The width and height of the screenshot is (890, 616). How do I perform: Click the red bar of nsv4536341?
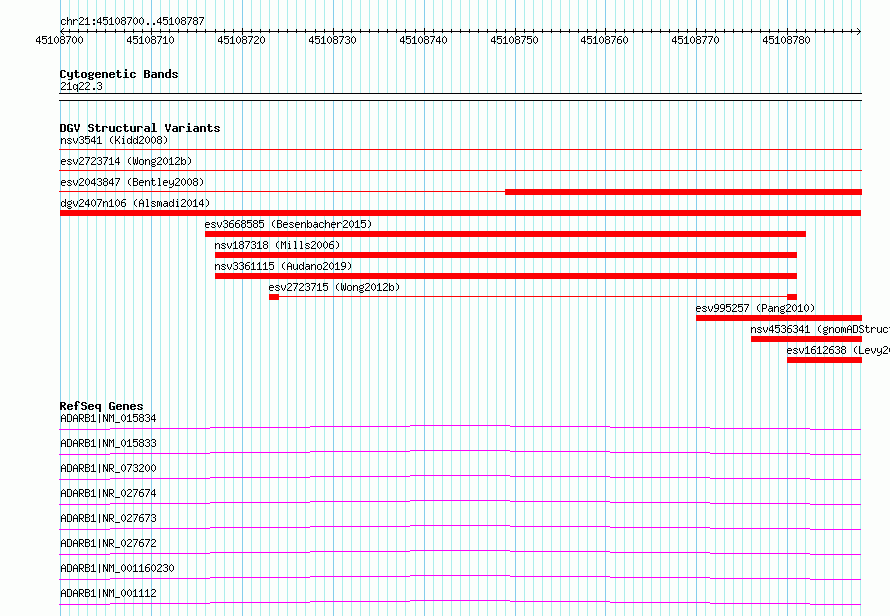coord(806,339)
